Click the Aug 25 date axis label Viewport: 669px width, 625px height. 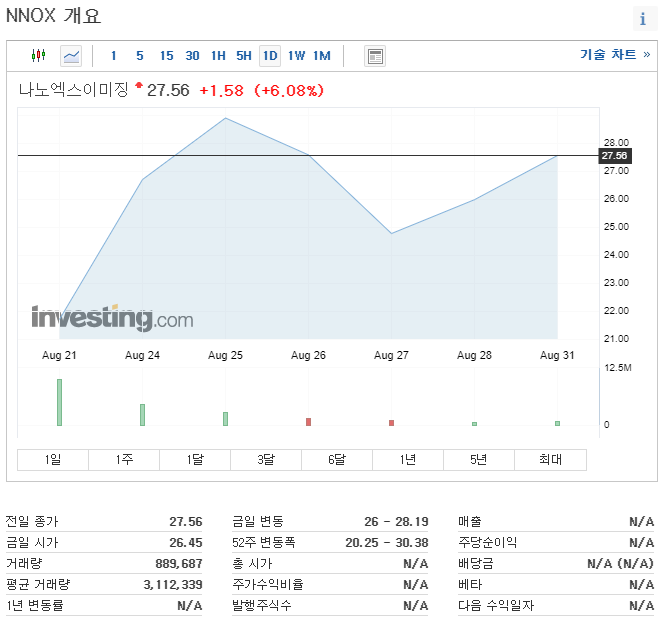click(x=225, y=355)
